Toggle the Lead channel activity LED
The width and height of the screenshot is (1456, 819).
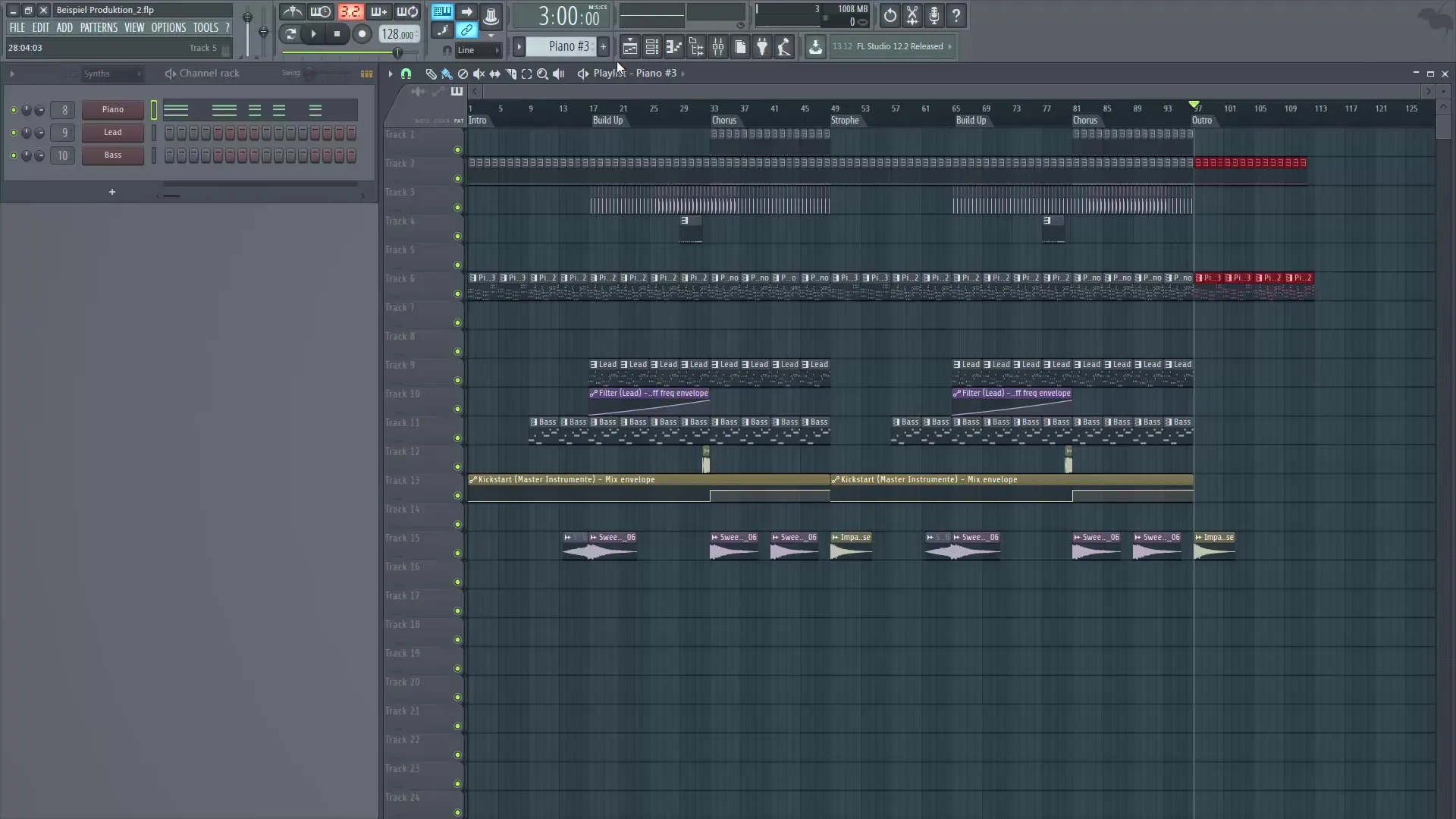pos(14,133)
